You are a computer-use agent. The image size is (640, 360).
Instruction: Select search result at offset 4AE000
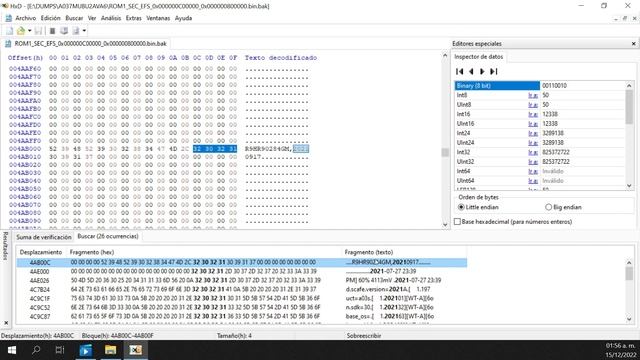242,271
